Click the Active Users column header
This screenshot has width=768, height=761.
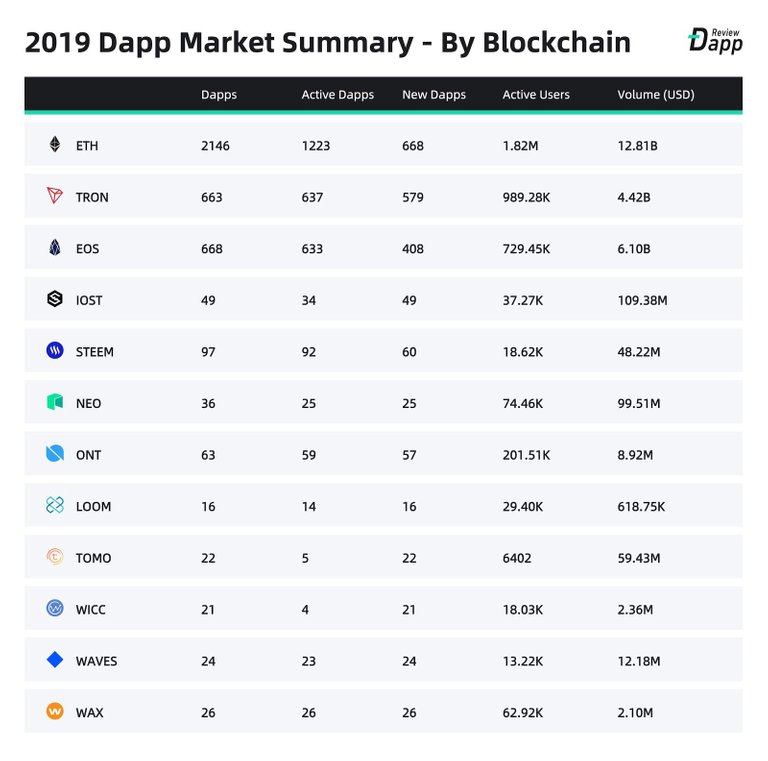536,95
